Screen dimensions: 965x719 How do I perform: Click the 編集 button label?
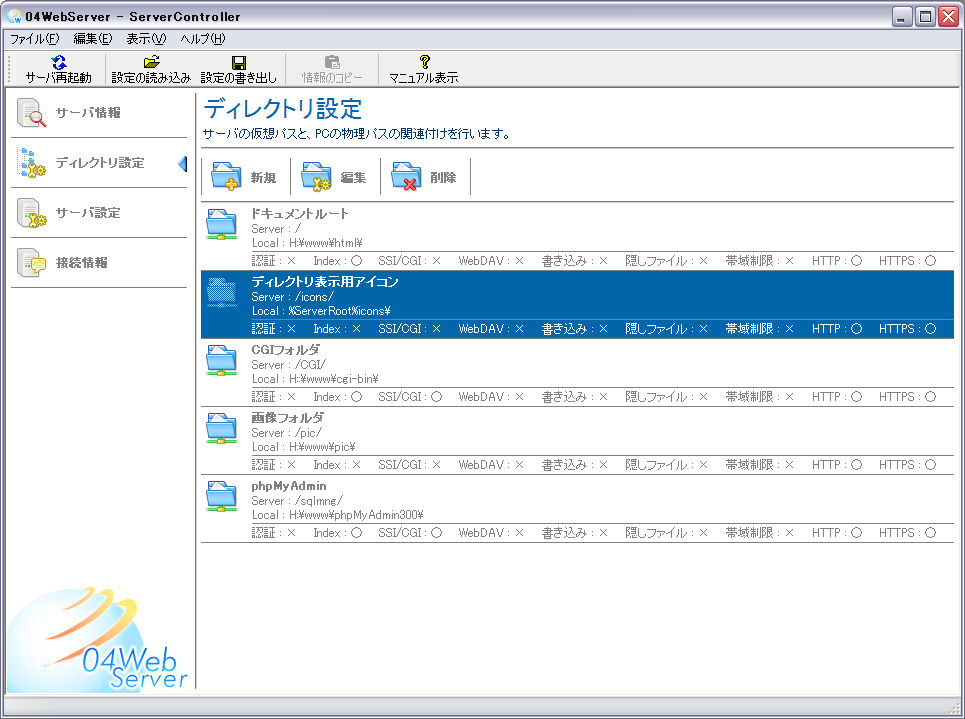[353, 177]
